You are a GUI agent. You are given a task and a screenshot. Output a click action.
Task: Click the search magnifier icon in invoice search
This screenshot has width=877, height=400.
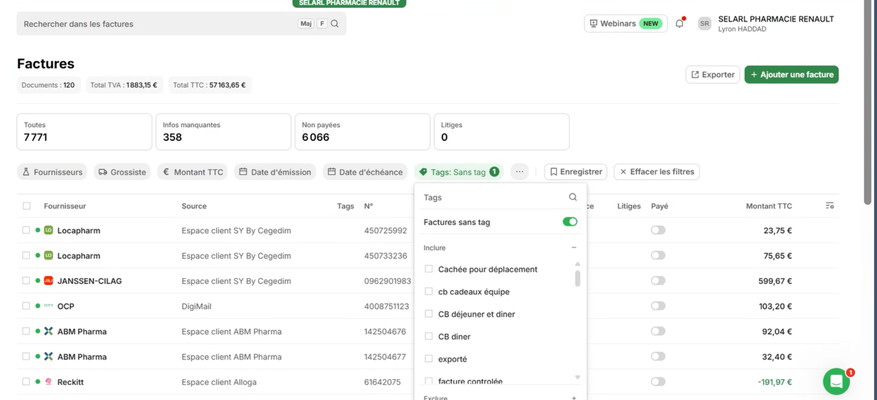[x=334, y=23]
